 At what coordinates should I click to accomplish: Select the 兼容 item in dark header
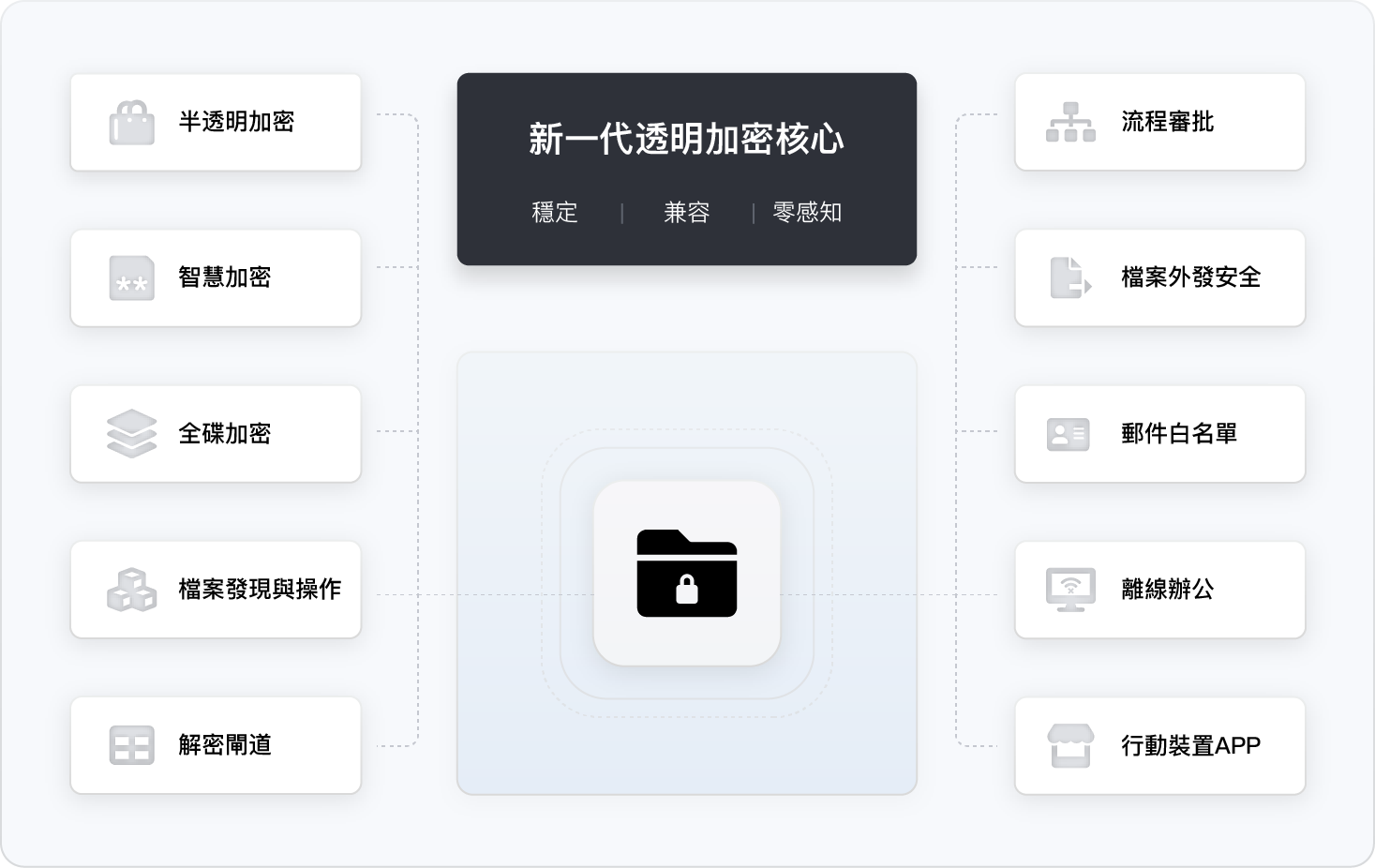[687, 213]
